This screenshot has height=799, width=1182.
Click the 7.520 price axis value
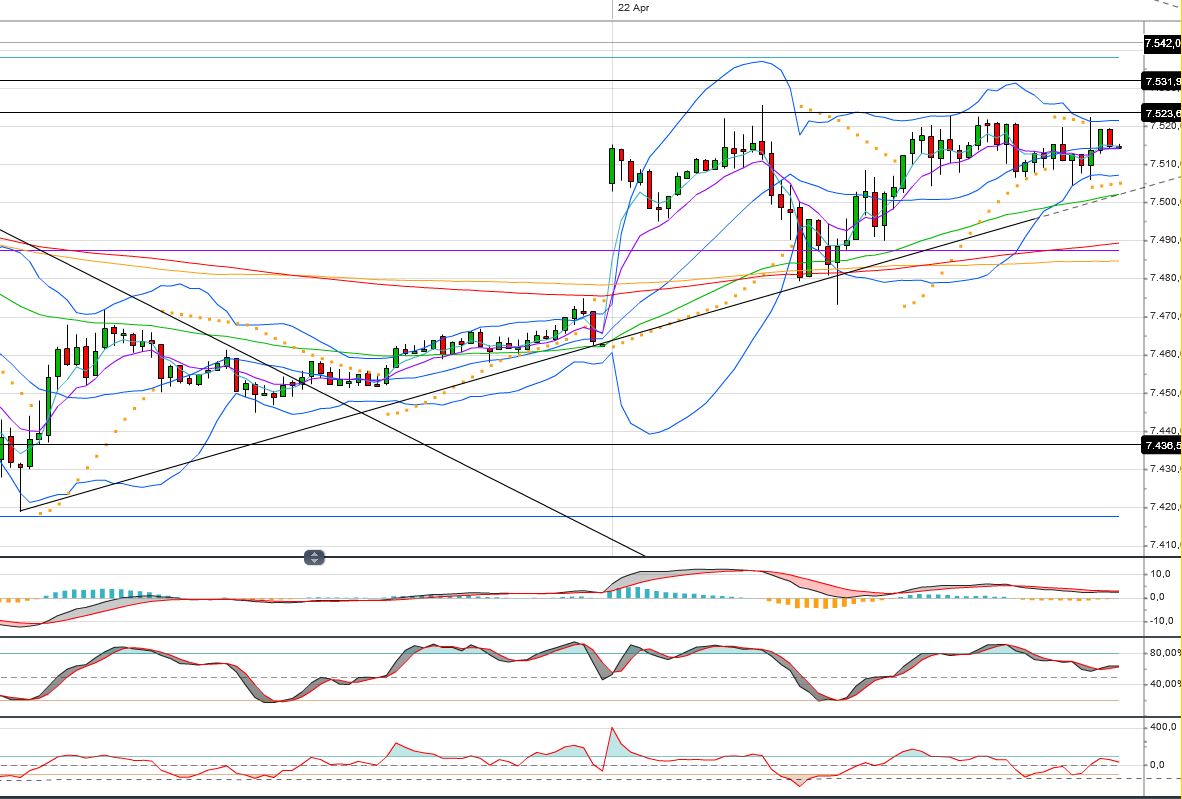[1165, 126]
